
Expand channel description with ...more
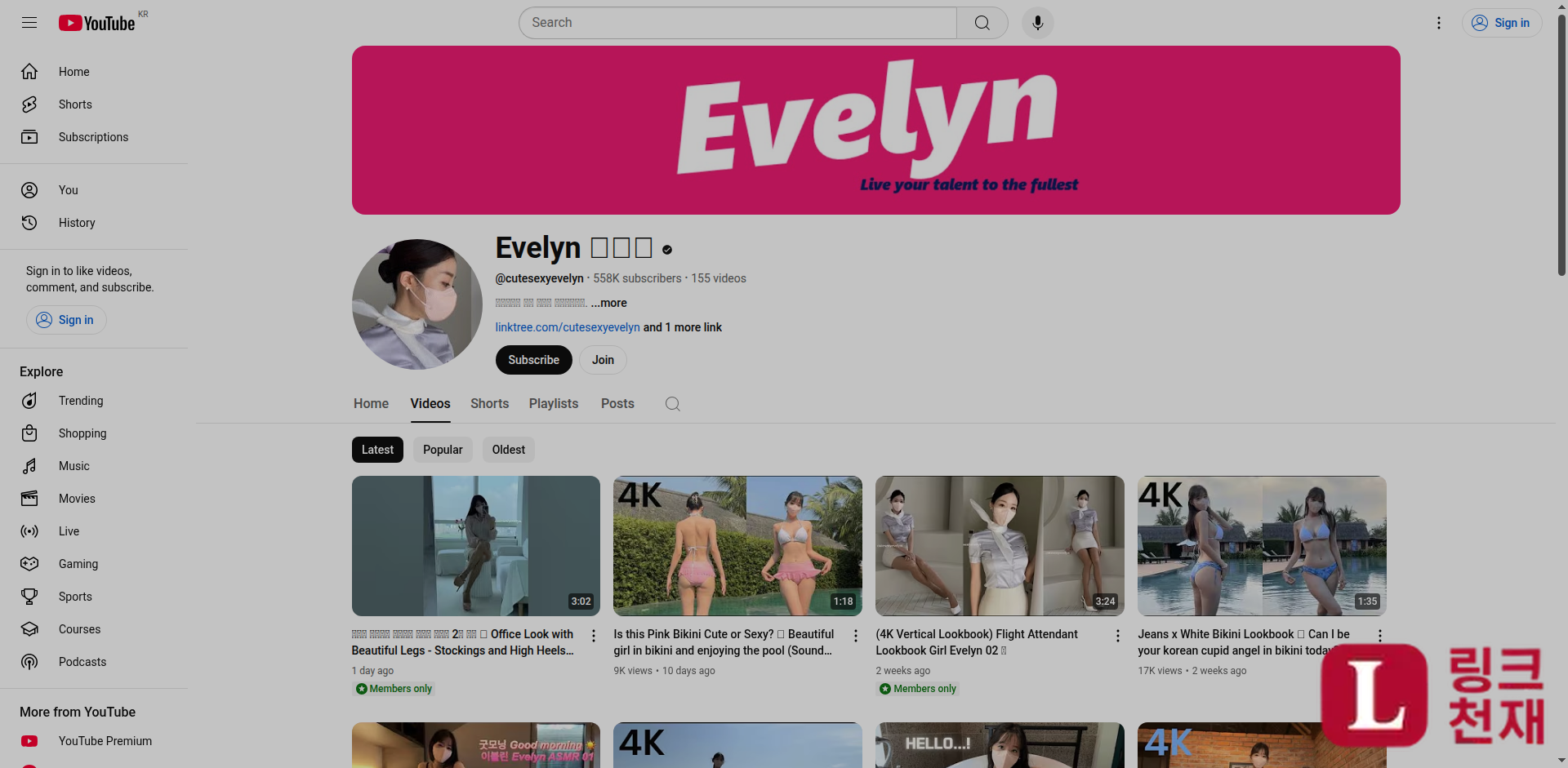pos(609,303)
